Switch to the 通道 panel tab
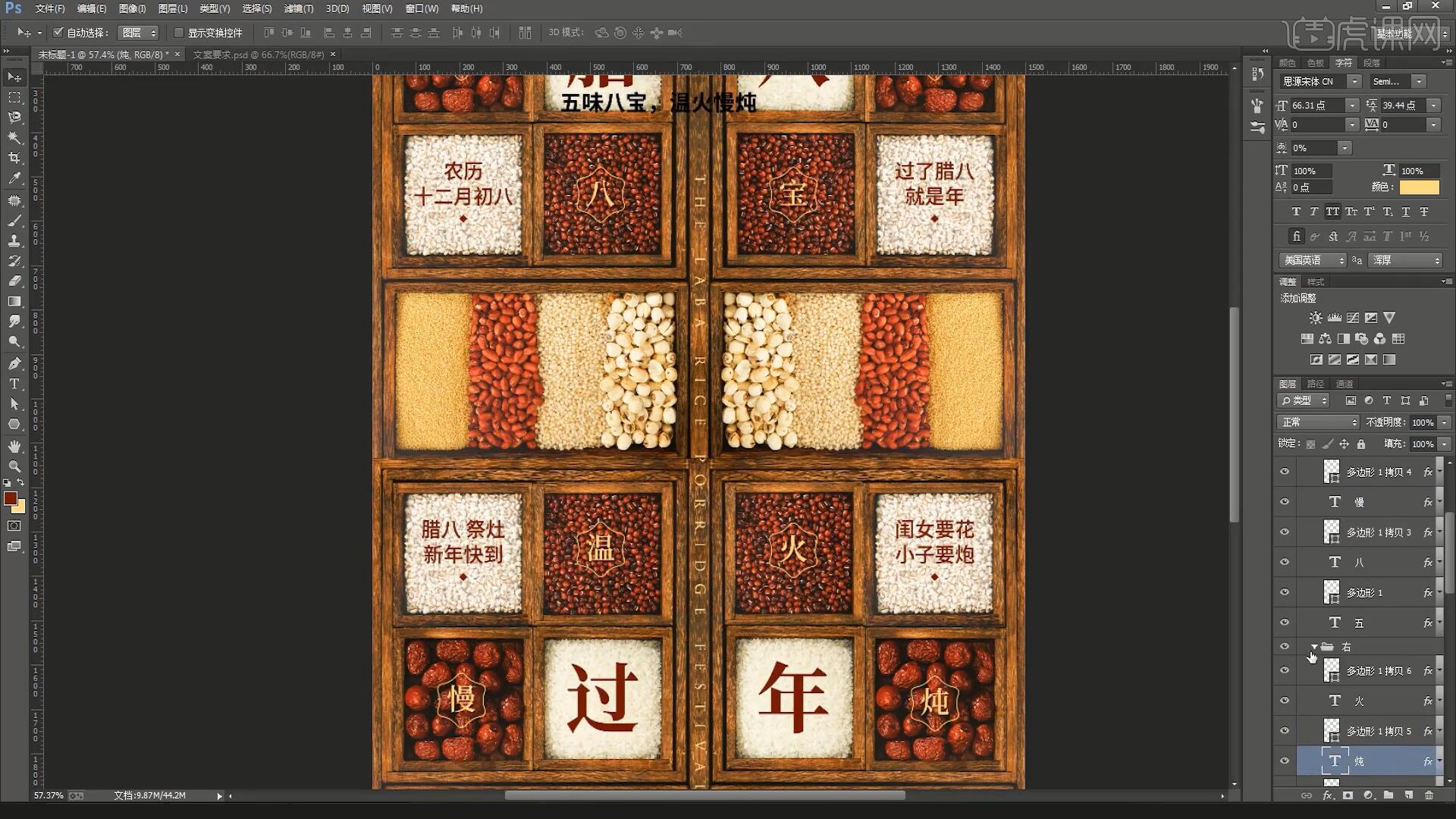 1345,384
